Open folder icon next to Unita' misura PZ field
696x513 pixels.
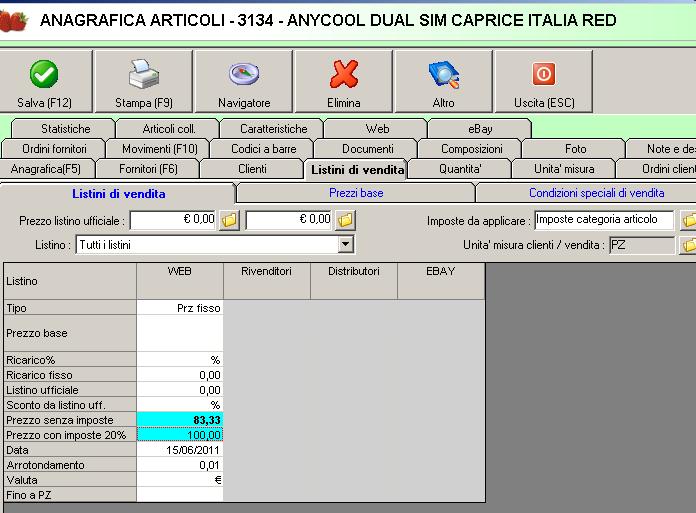688,245
